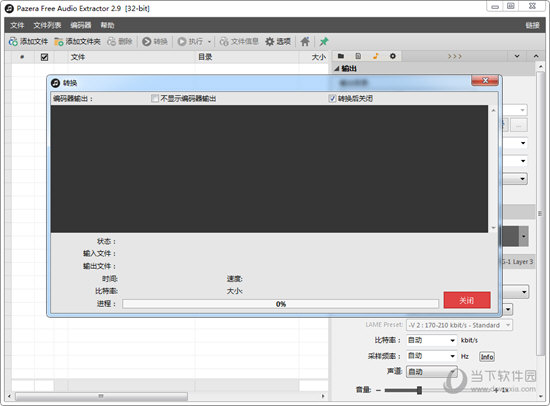Toggle the select-all checkbox in the file list header
The height and width of the screenshot is (406, 550).
(x=44, y=57)
